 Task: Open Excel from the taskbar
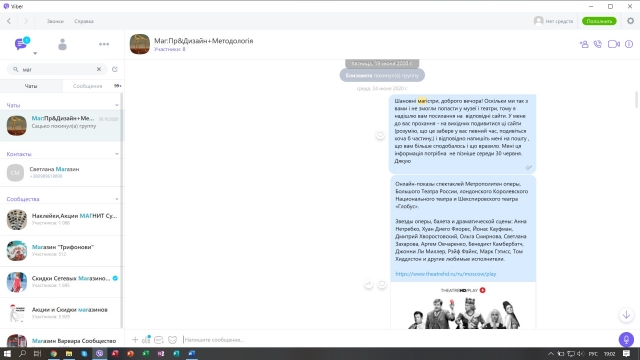coord(146,353)
